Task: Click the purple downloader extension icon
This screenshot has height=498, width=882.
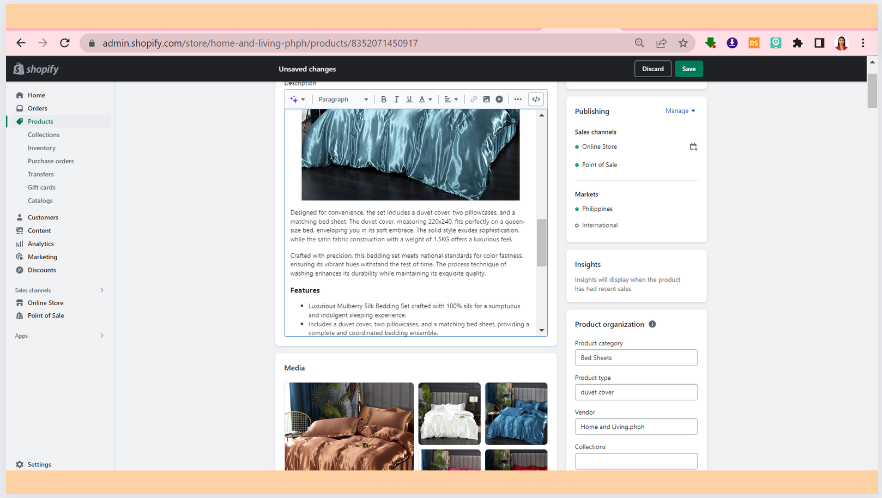Action: (732, 43)
